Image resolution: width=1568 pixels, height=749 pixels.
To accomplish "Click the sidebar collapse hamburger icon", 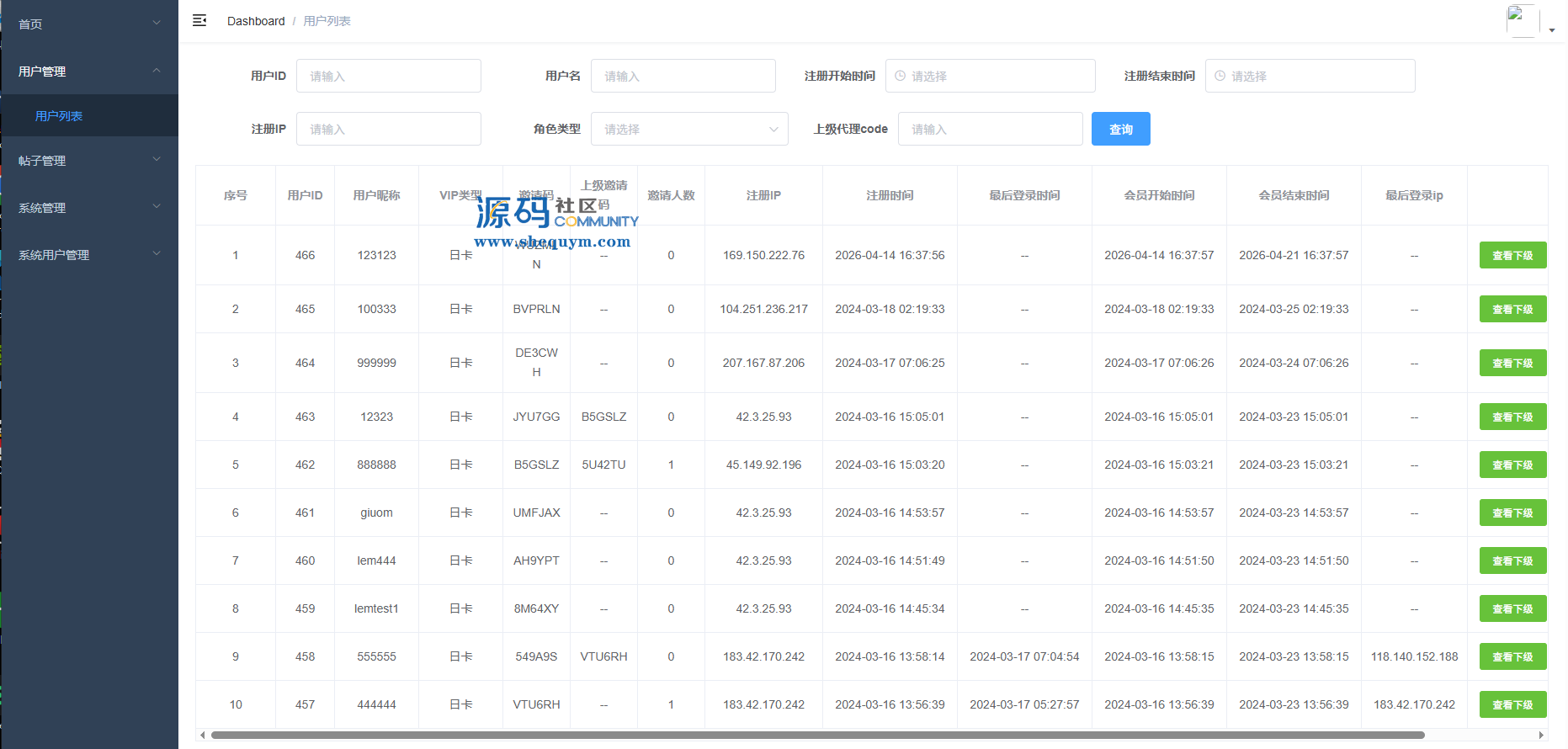I will (199, 20).
